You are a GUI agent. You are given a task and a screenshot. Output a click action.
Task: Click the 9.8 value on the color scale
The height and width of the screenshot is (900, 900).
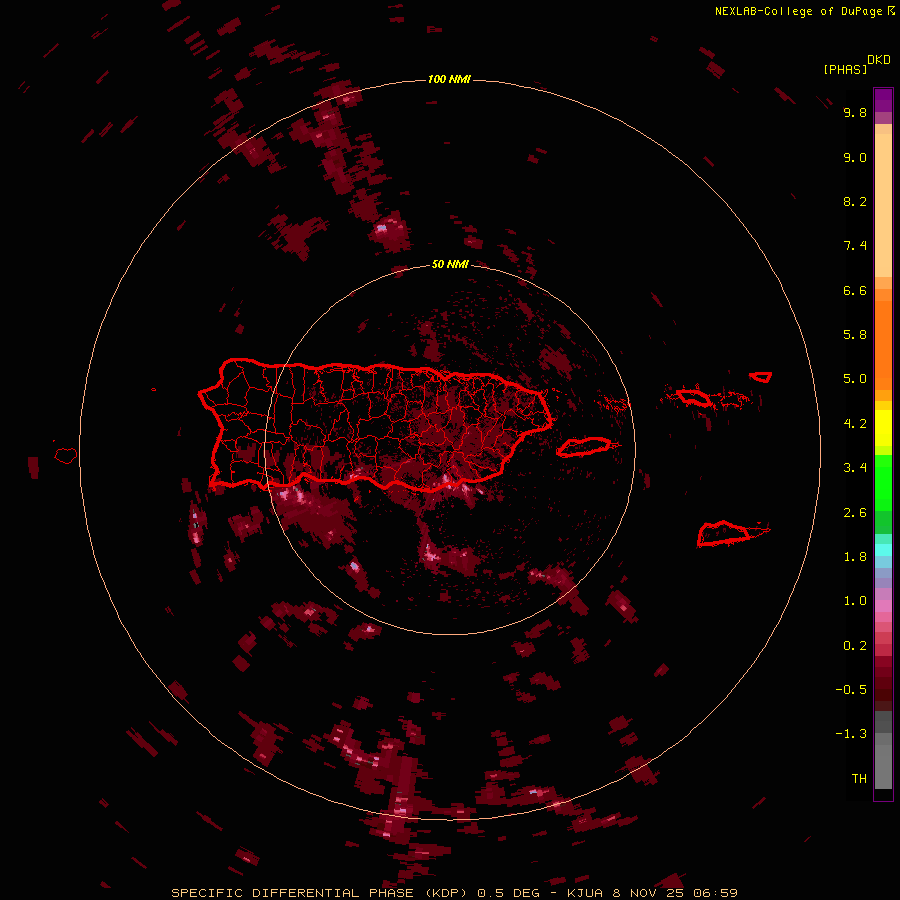point(855,112)
